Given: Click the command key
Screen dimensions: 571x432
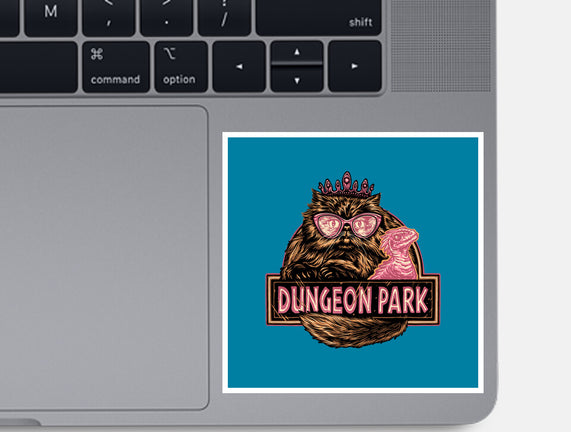Looking at the screenshot, I should click(116, 67).
